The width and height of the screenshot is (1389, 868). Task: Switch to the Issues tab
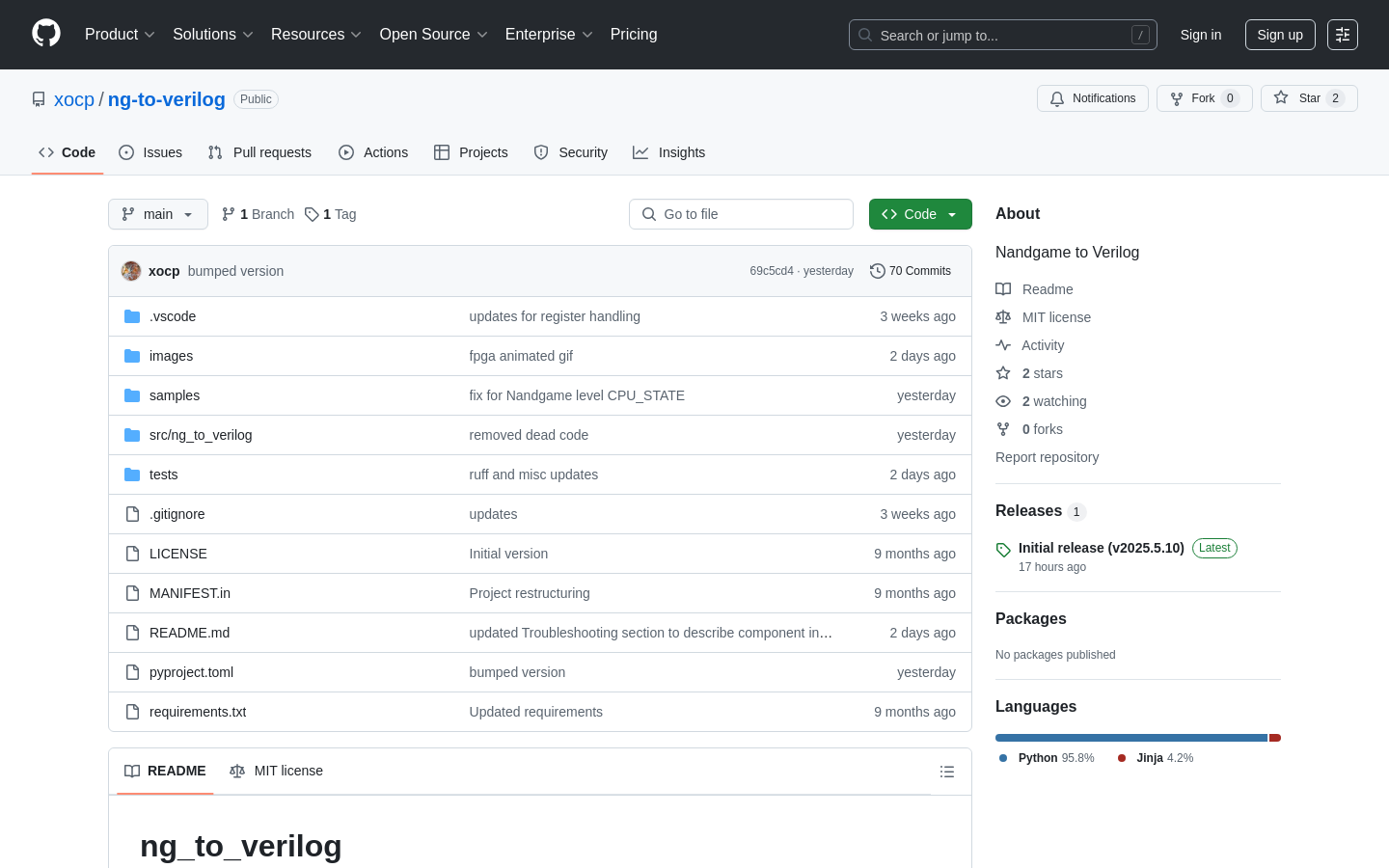click(150, 152)
